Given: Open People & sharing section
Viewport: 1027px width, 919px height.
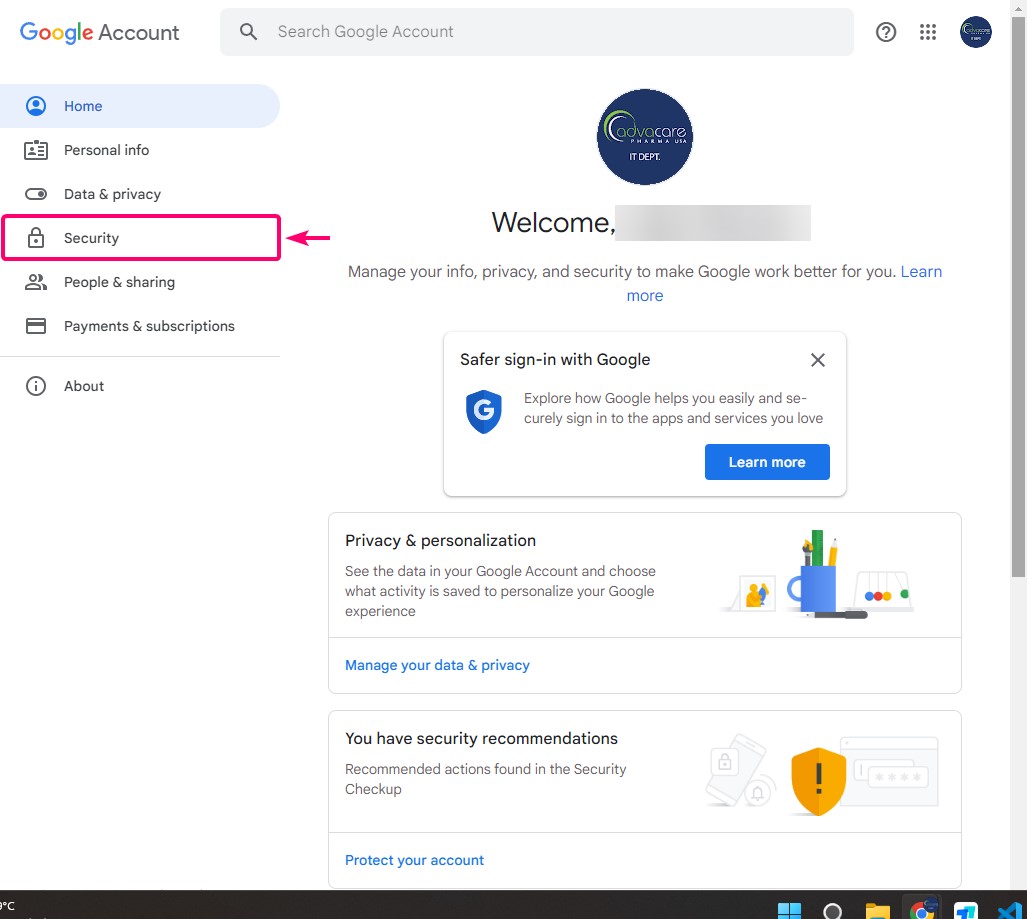Looking at the screenshot, I should point(140,282).
